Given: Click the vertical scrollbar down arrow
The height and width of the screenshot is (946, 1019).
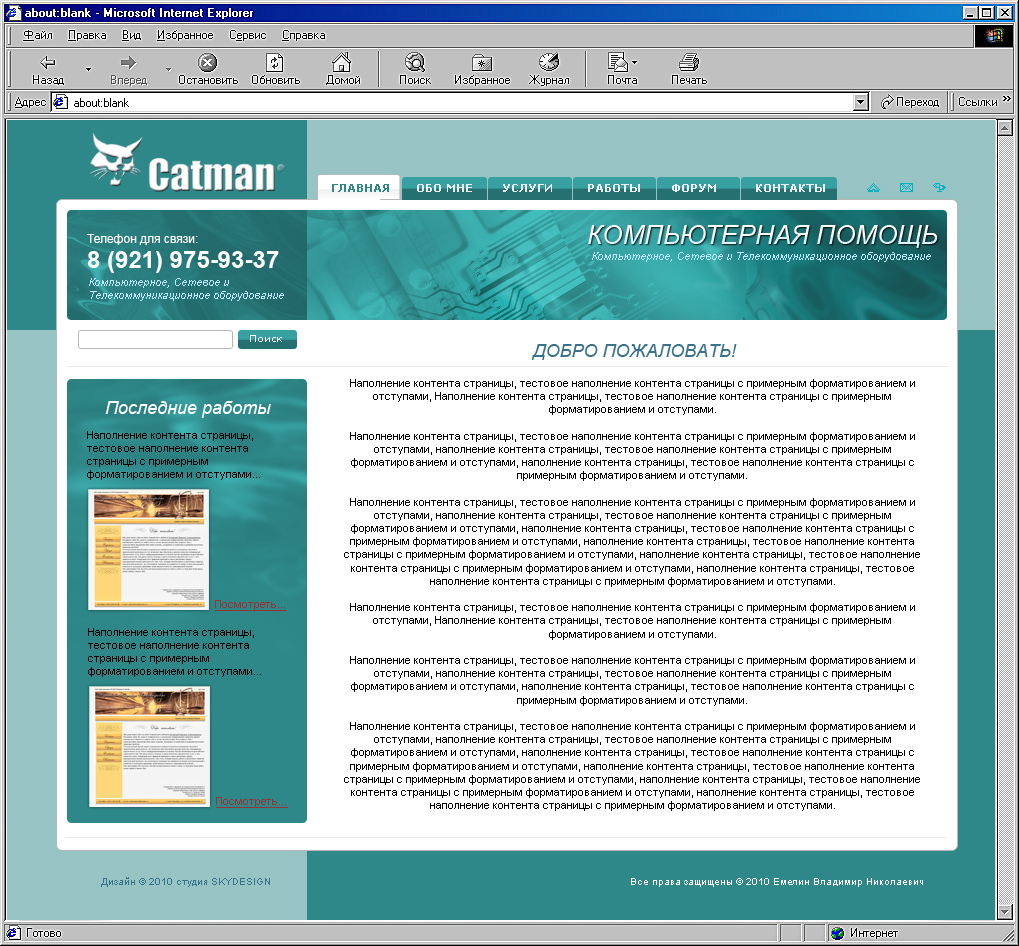Looking at the screenshot, I should (x=1005, y=911).
